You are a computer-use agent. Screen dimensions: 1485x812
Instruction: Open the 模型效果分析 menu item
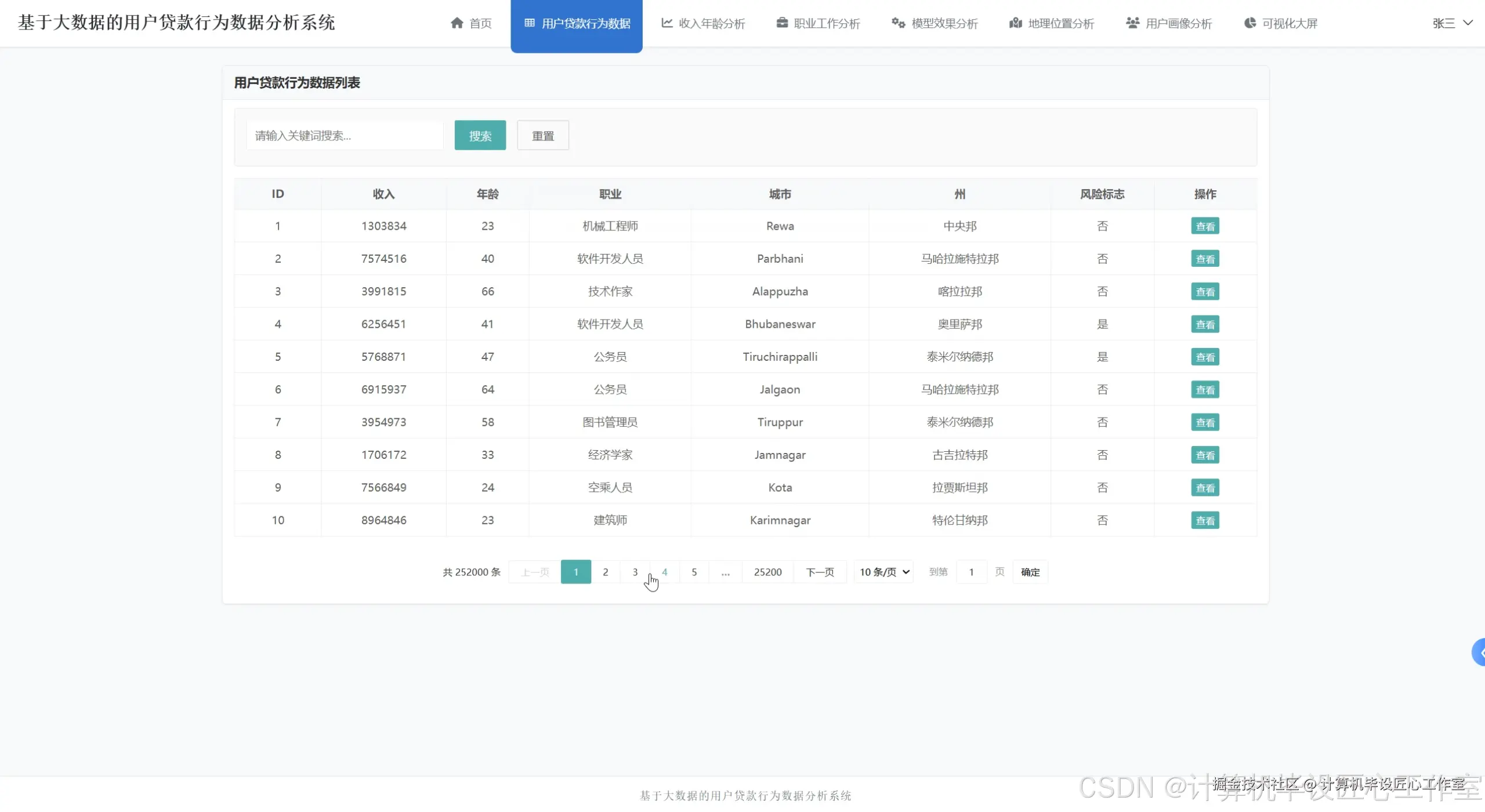click(935, 23)
